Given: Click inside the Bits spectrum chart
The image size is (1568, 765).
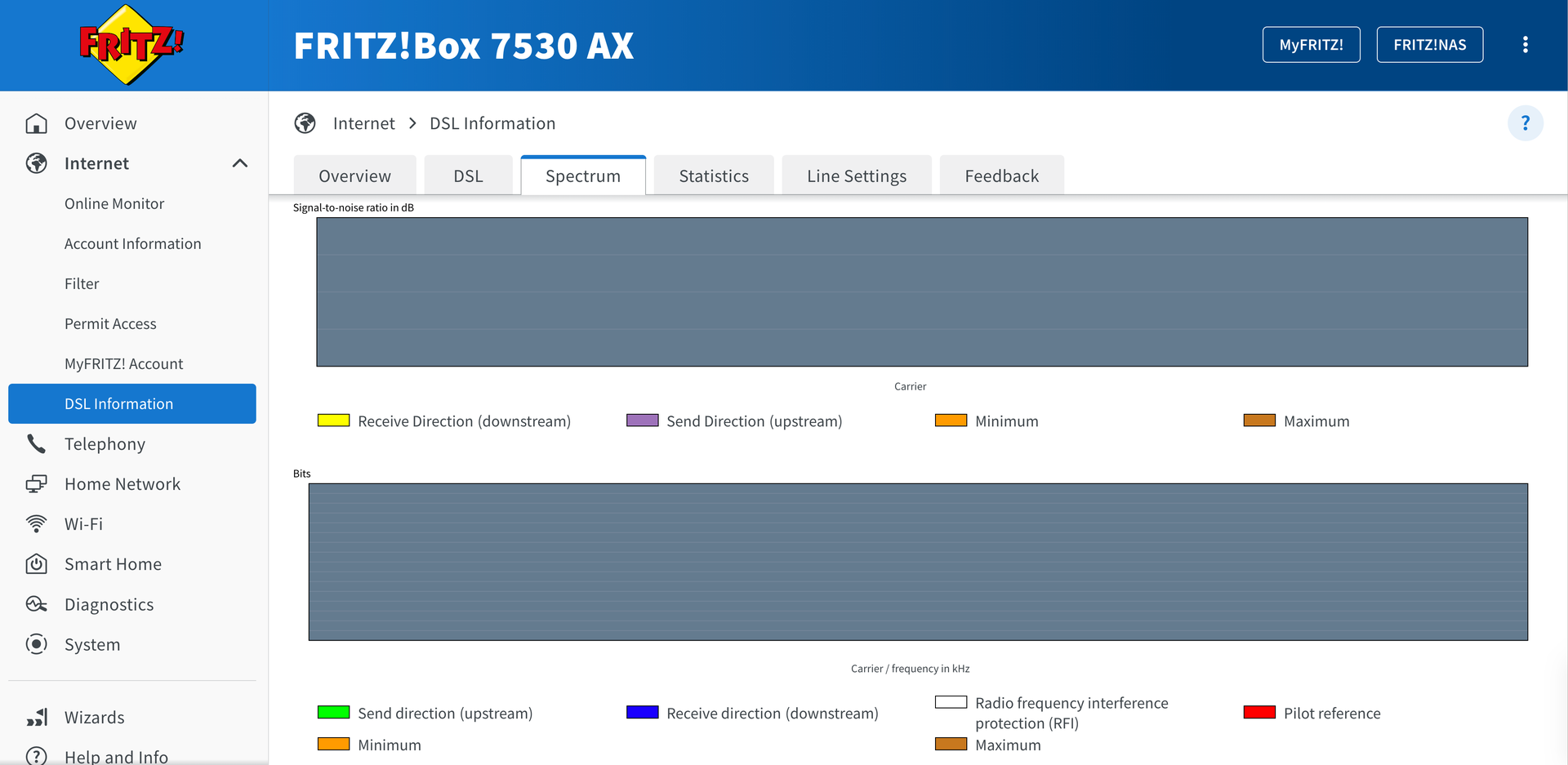Looking at the screenshot, I should (917, 562).
